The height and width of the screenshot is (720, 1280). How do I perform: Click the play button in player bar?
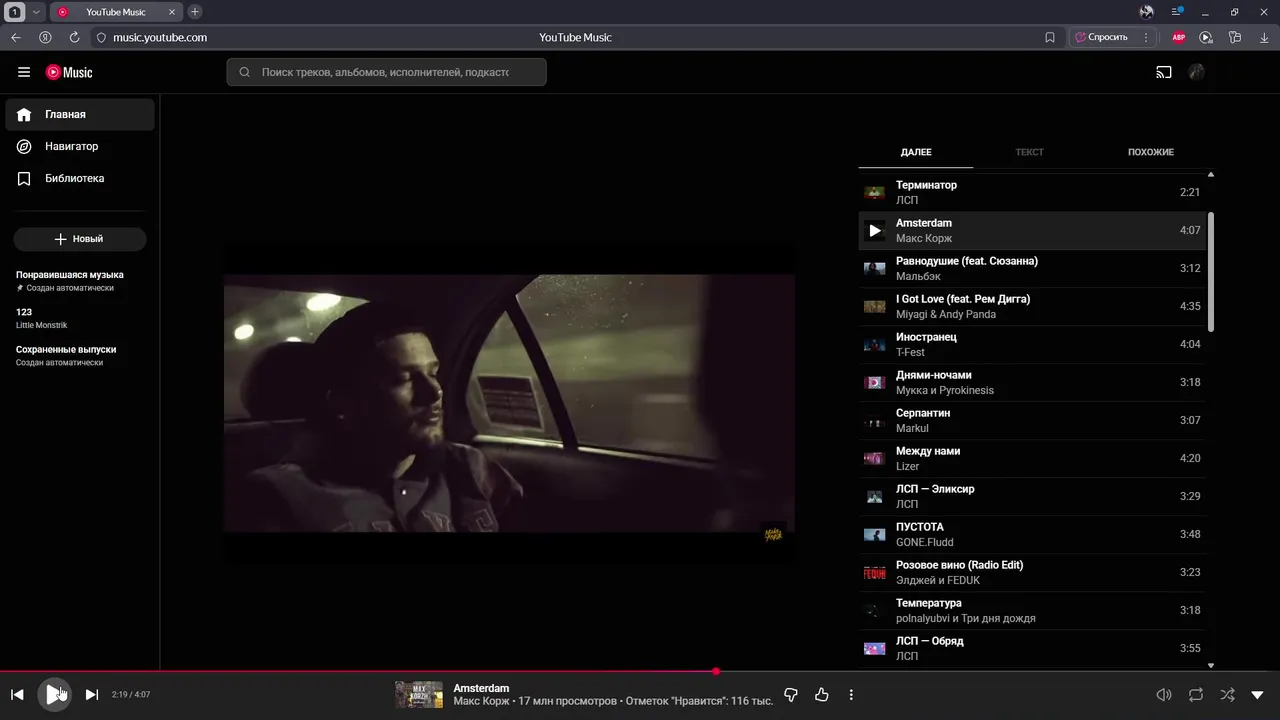tap(54, 694)
